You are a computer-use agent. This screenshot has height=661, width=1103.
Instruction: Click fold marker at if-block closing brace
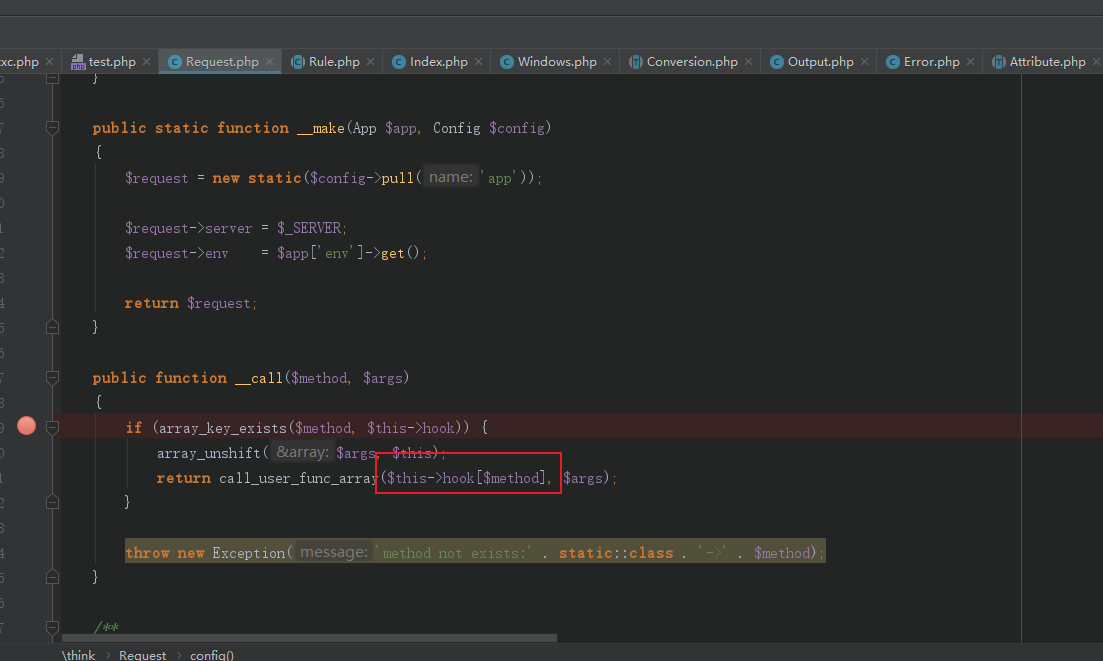click(52, 502)
